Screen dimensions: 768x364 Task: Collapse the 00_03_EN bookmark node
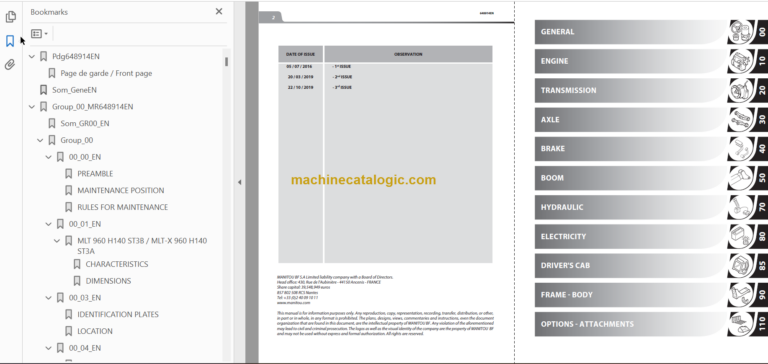coord(48,298)
